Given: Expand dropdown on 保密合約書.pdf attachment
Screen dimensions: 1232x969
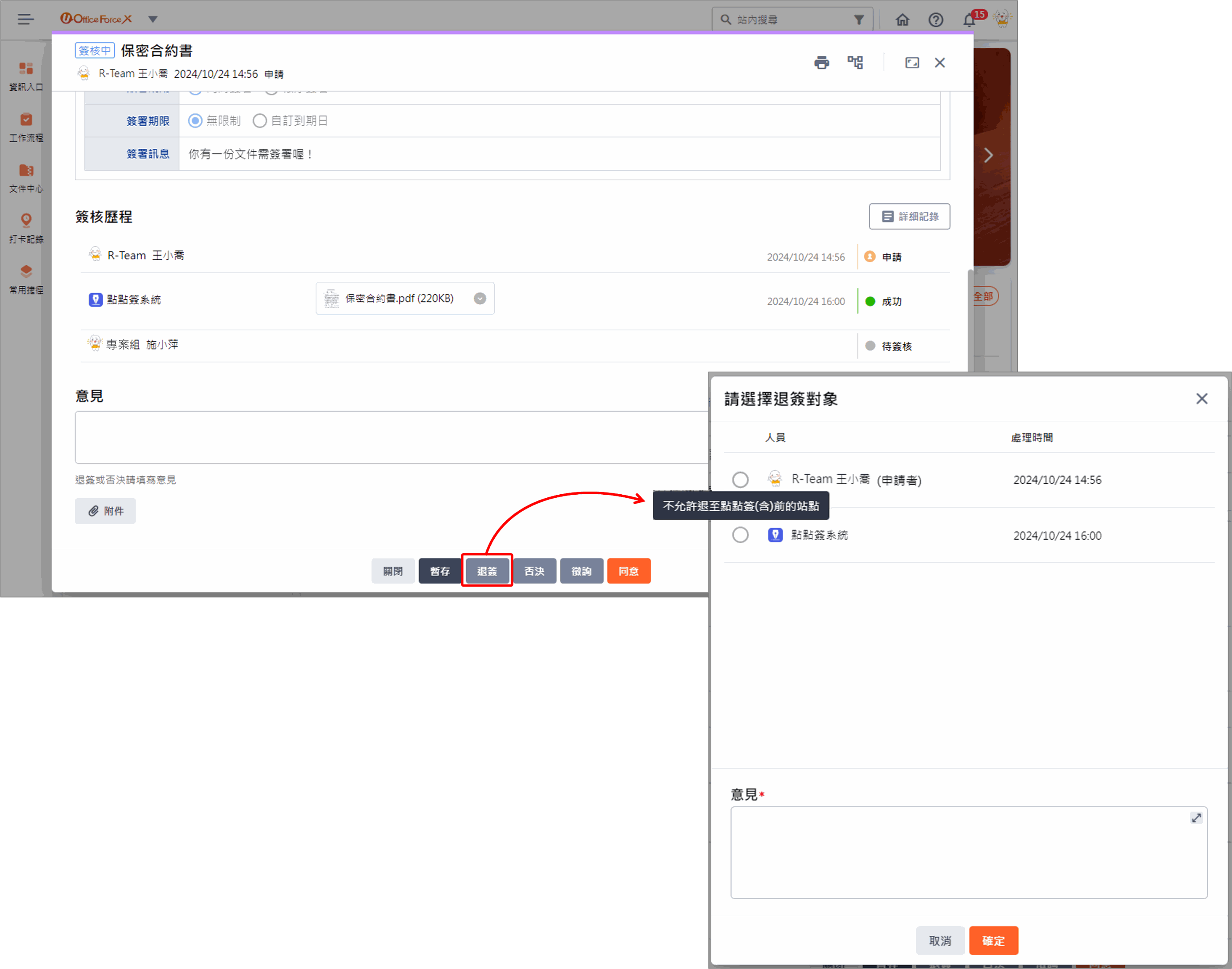Looking at the screenshot, I should point(480,298).
